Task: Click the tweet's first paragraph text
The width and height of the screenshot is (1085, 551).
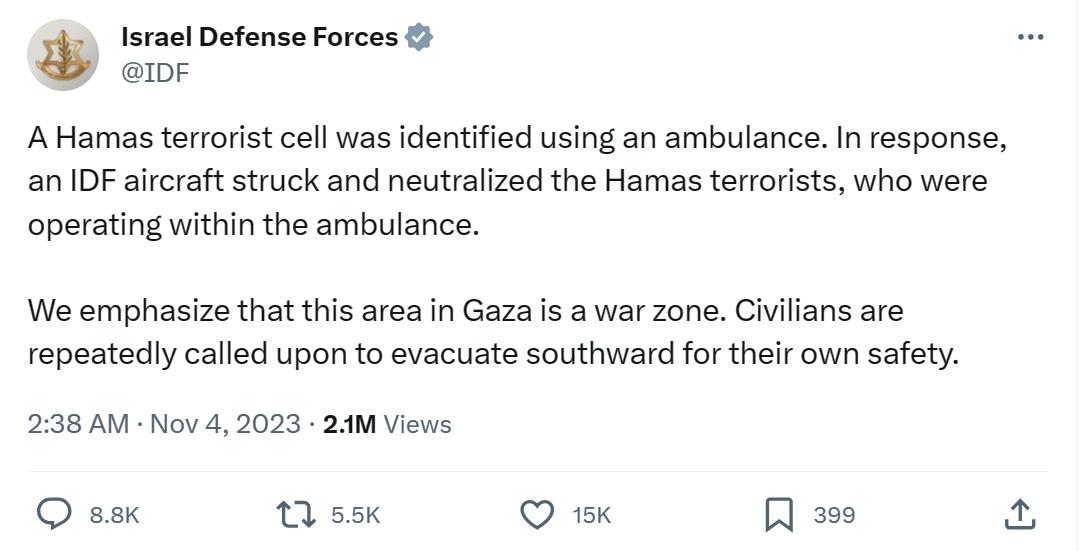Action: click(517, 182)
